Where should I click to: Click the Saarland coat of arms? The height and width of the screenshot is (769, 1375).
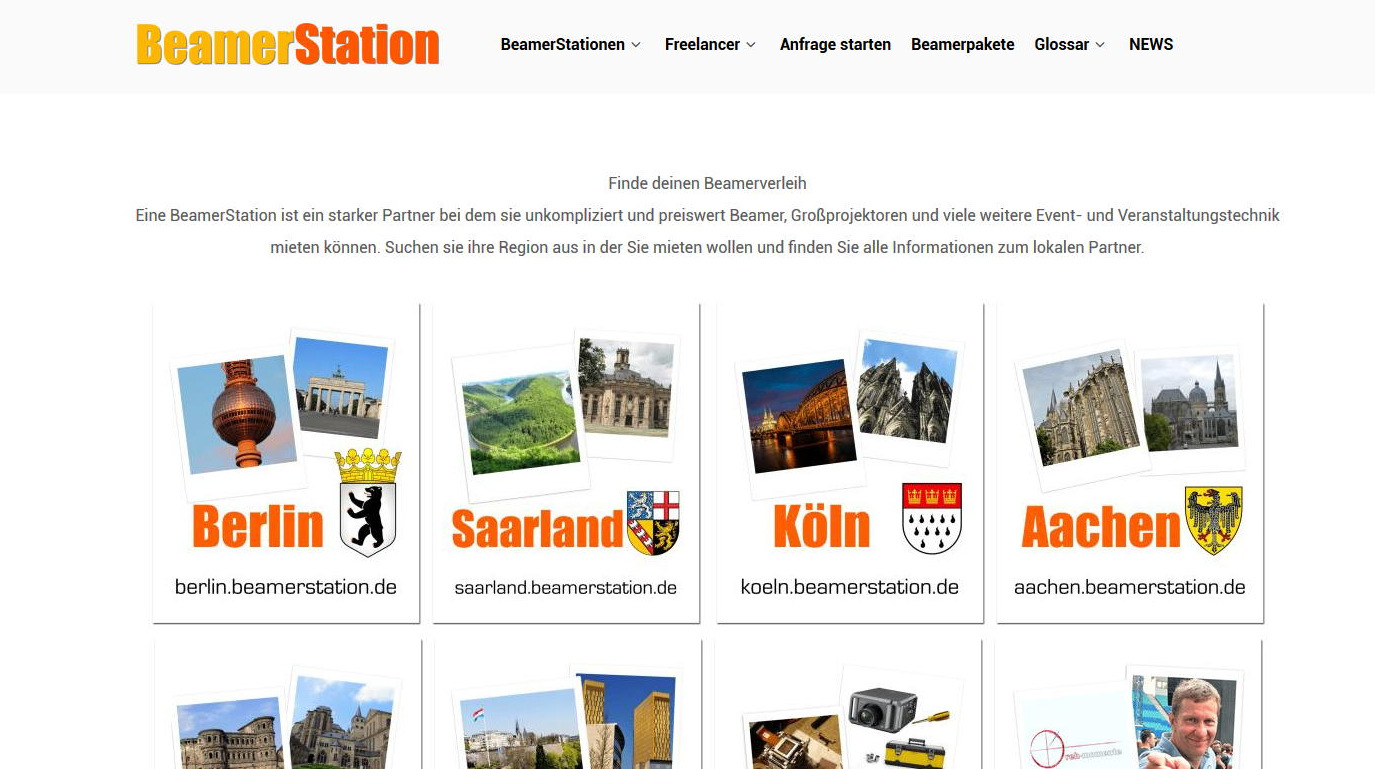(x=653, y=523)
